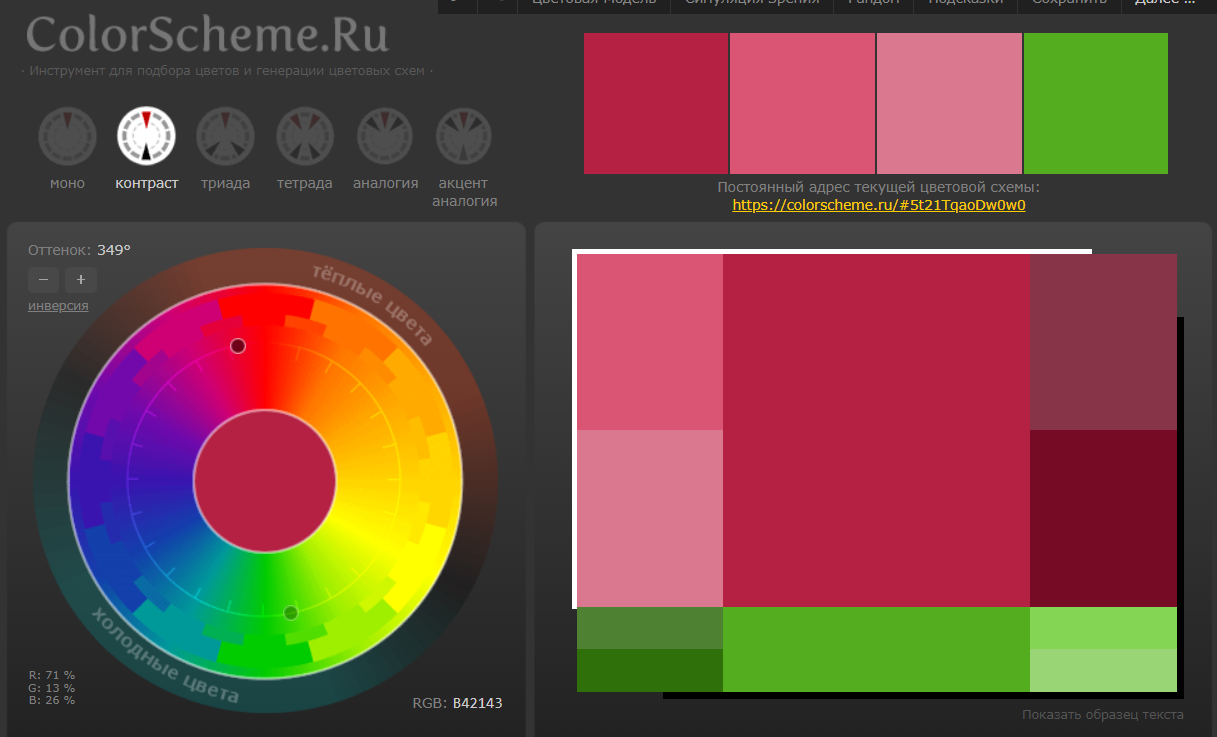Click the ColorScheme.Ru logo
Viewport: 1217px width, 737px height.
point(207,35)
